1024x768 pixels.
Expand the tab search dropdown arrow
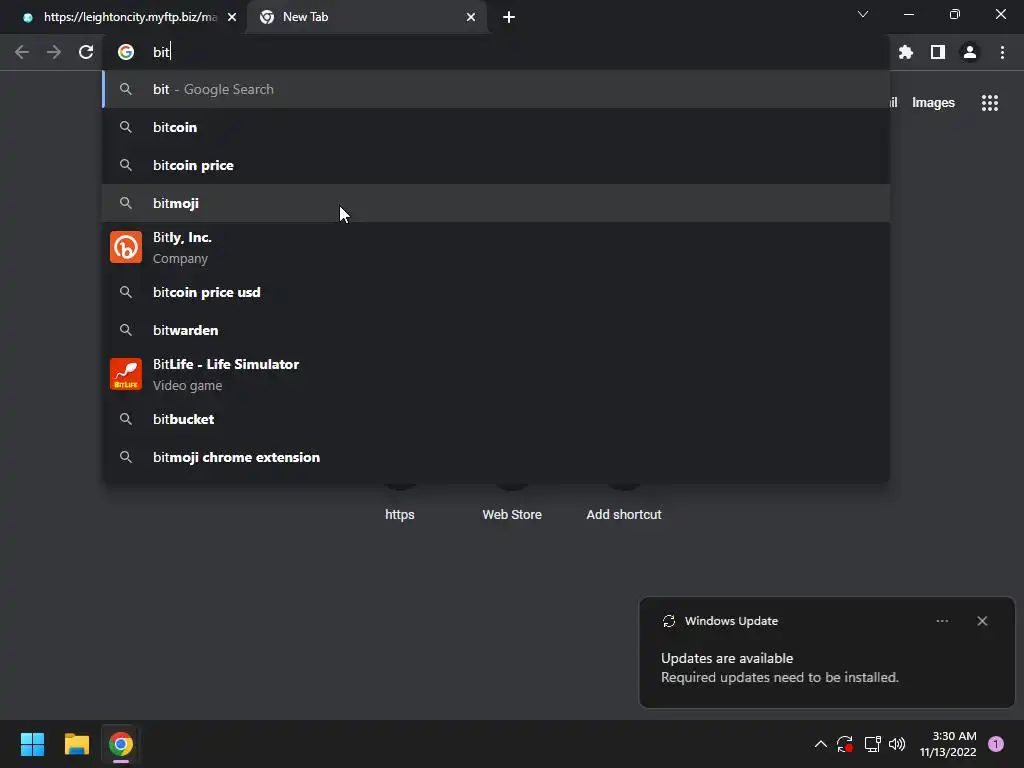coord(863,14)
